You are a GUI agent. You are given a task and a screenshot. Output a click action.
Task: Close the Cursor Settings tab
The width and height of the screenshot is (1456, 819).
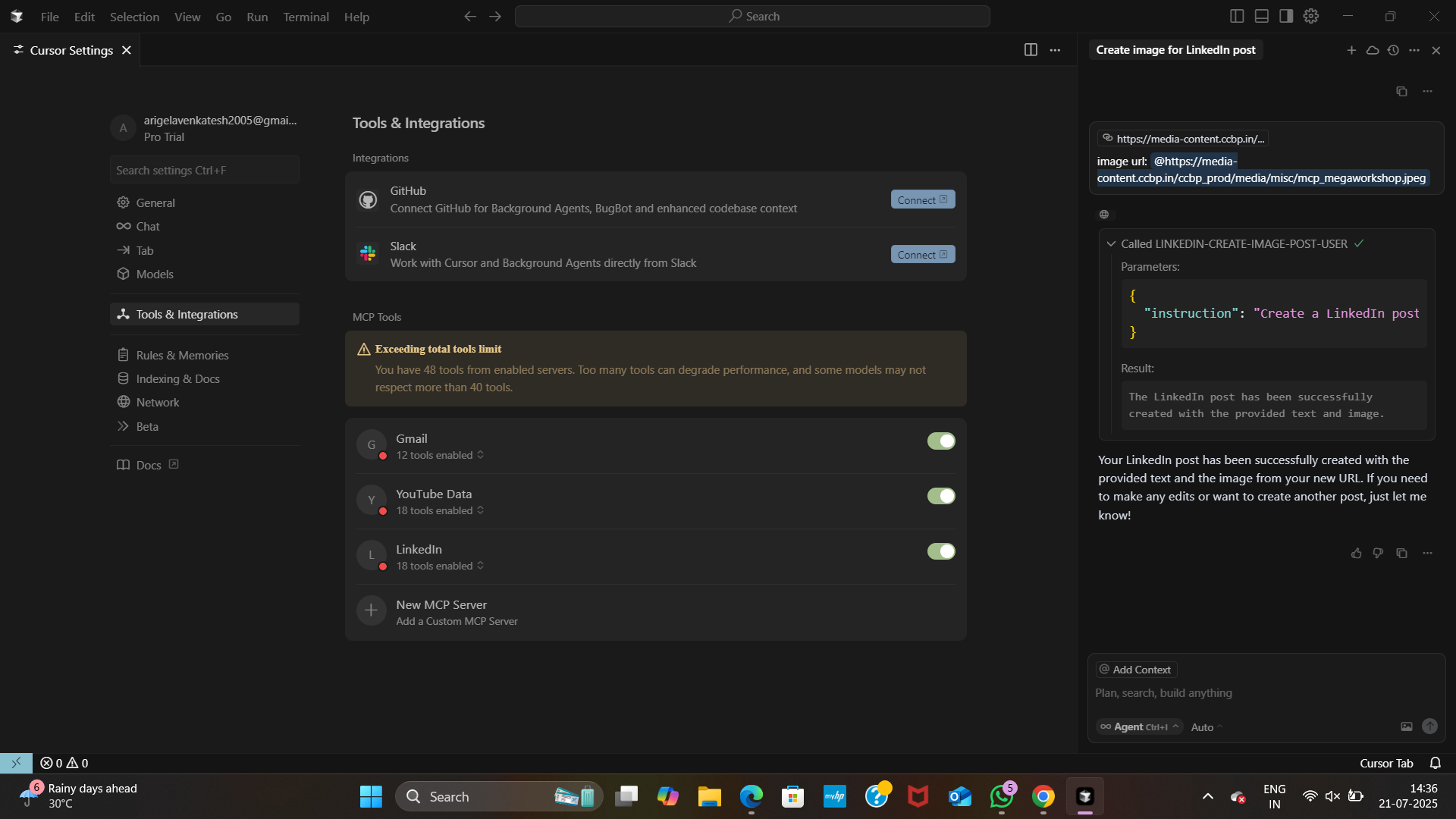click(x=127, y=50)
